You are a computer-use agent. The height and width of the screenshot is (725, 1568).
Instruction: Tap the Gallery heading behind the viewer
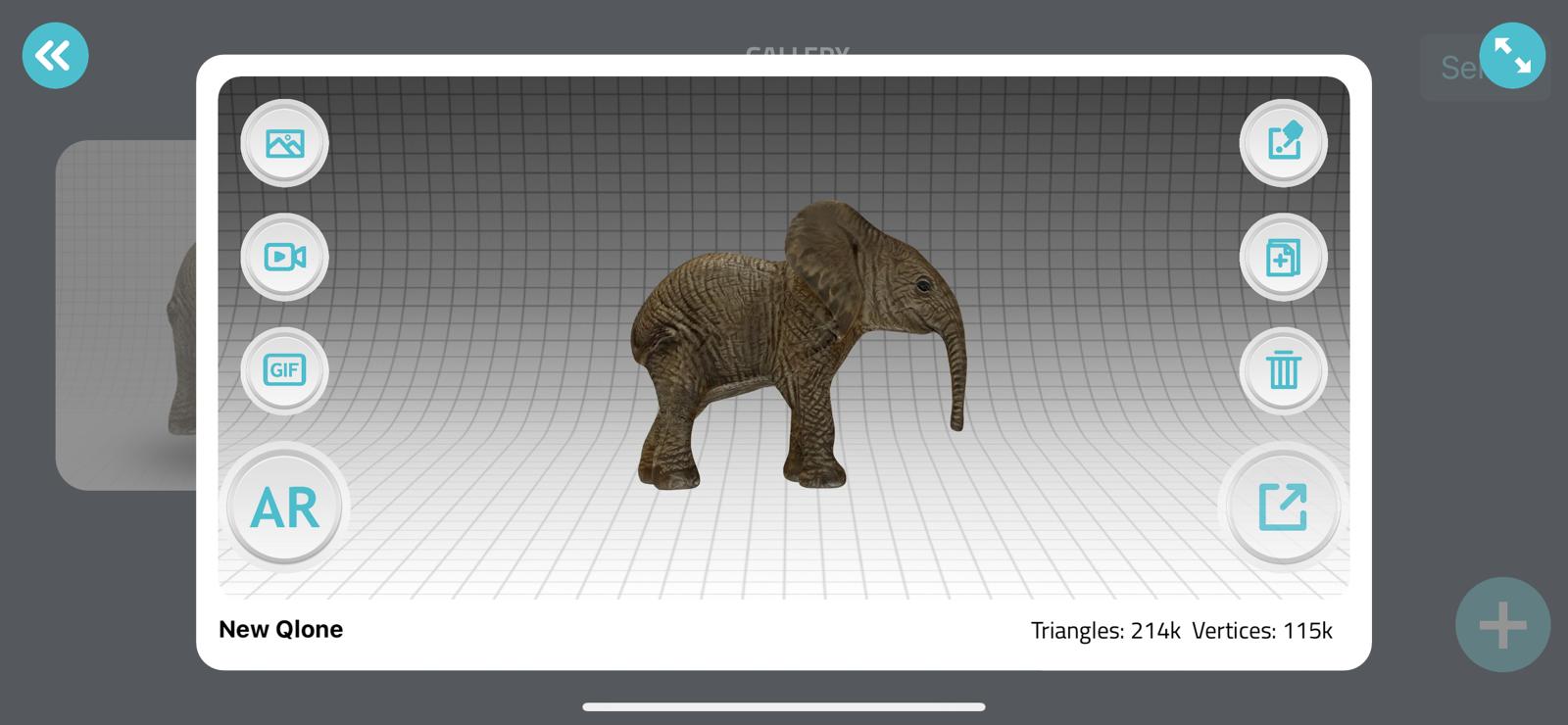click(x=797, y=48)
